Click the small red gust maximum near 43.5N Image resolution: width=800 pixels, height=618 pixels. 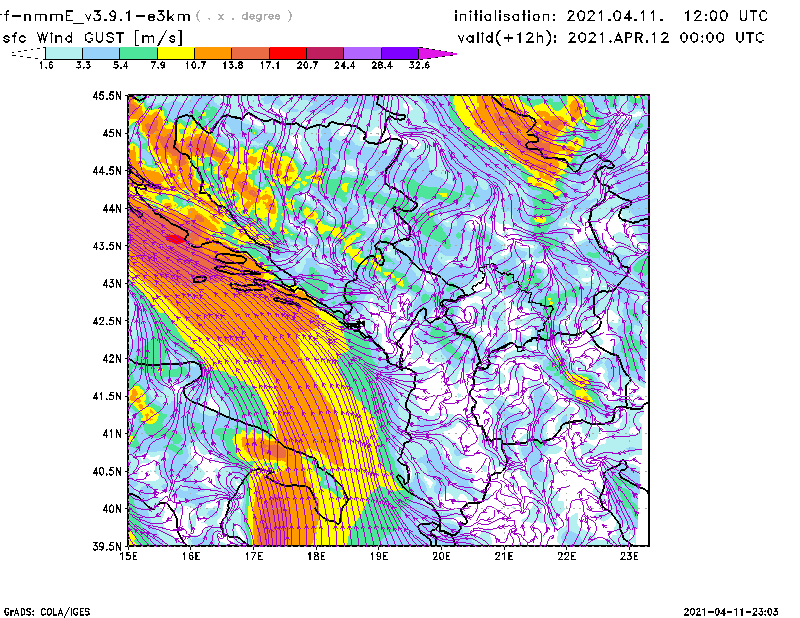point(175,238)
